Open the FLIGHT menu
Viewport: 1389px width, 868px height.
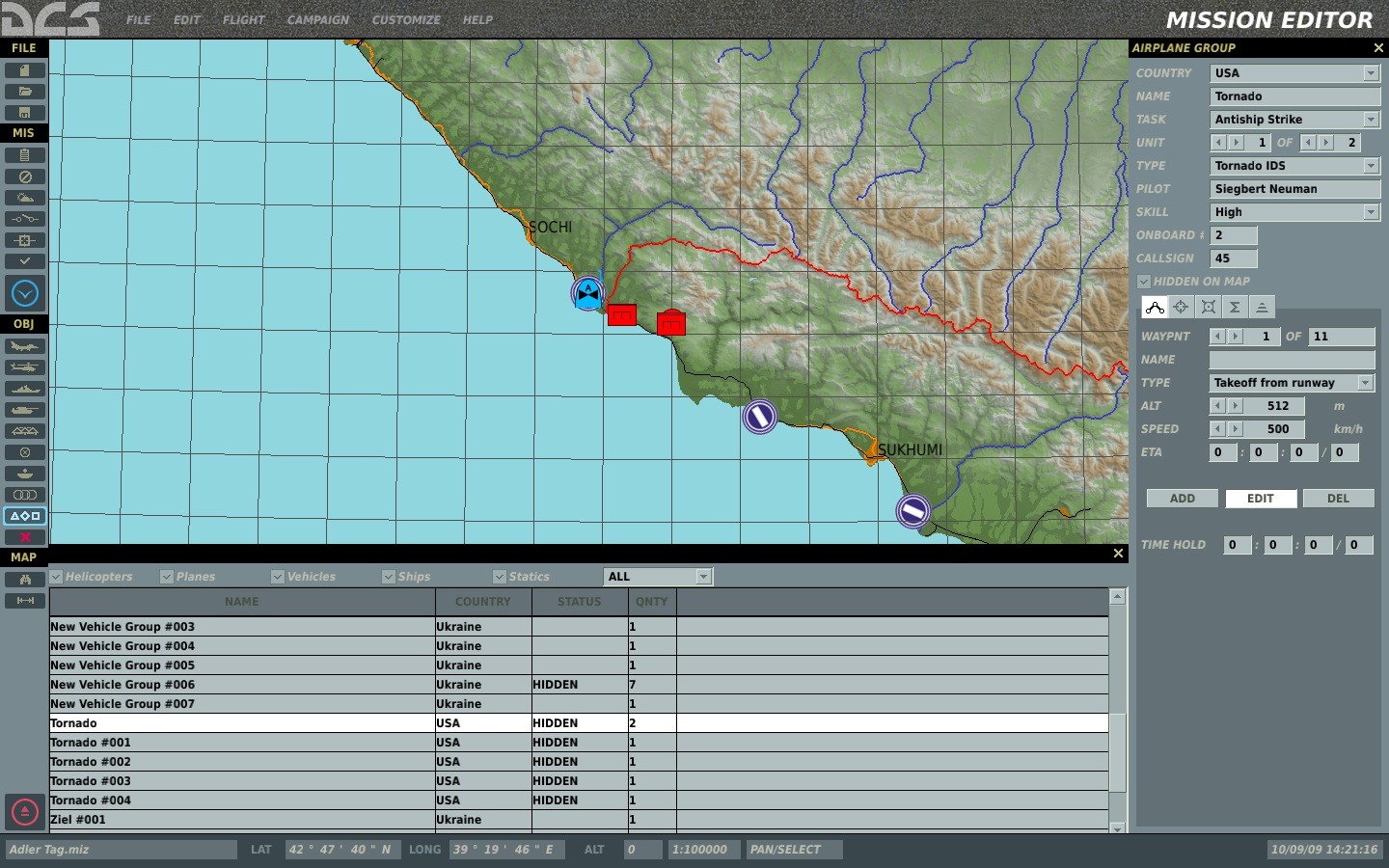(x=243, y=19)
